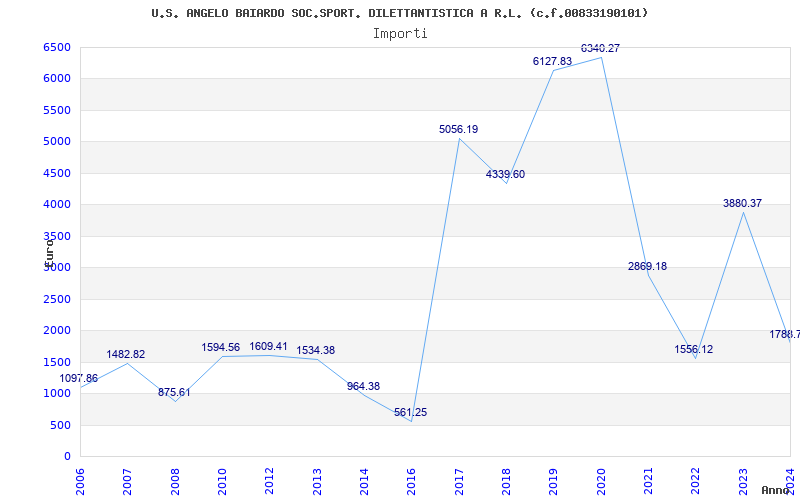Click the 2017 year on x-axis
This screenshot has height=500, width=800.
(x=459, y=478)
